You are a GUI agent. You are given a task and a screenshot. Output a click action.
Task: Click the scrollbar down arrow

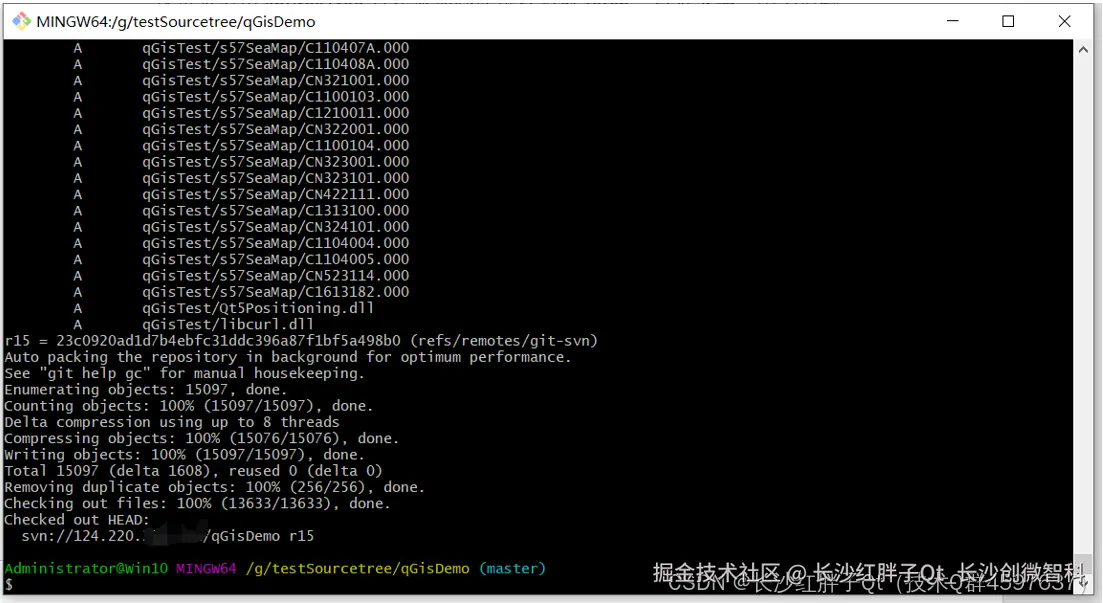pyautogui.click(x=1083, y=584)
